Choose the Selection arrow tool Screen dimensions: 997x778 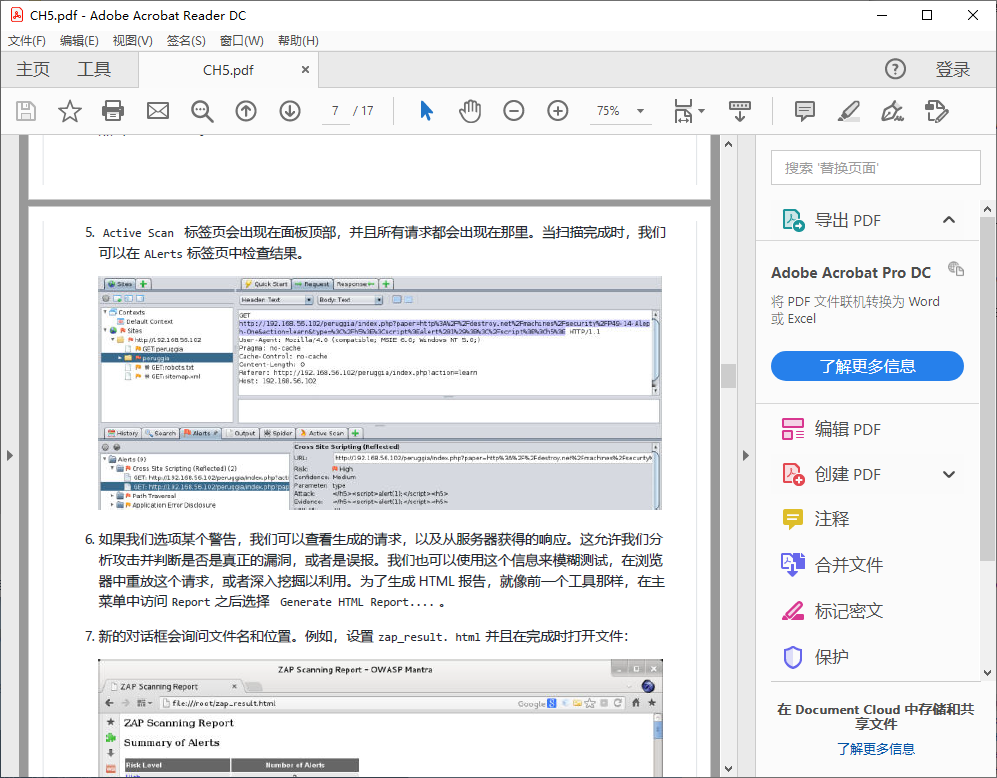426,111
